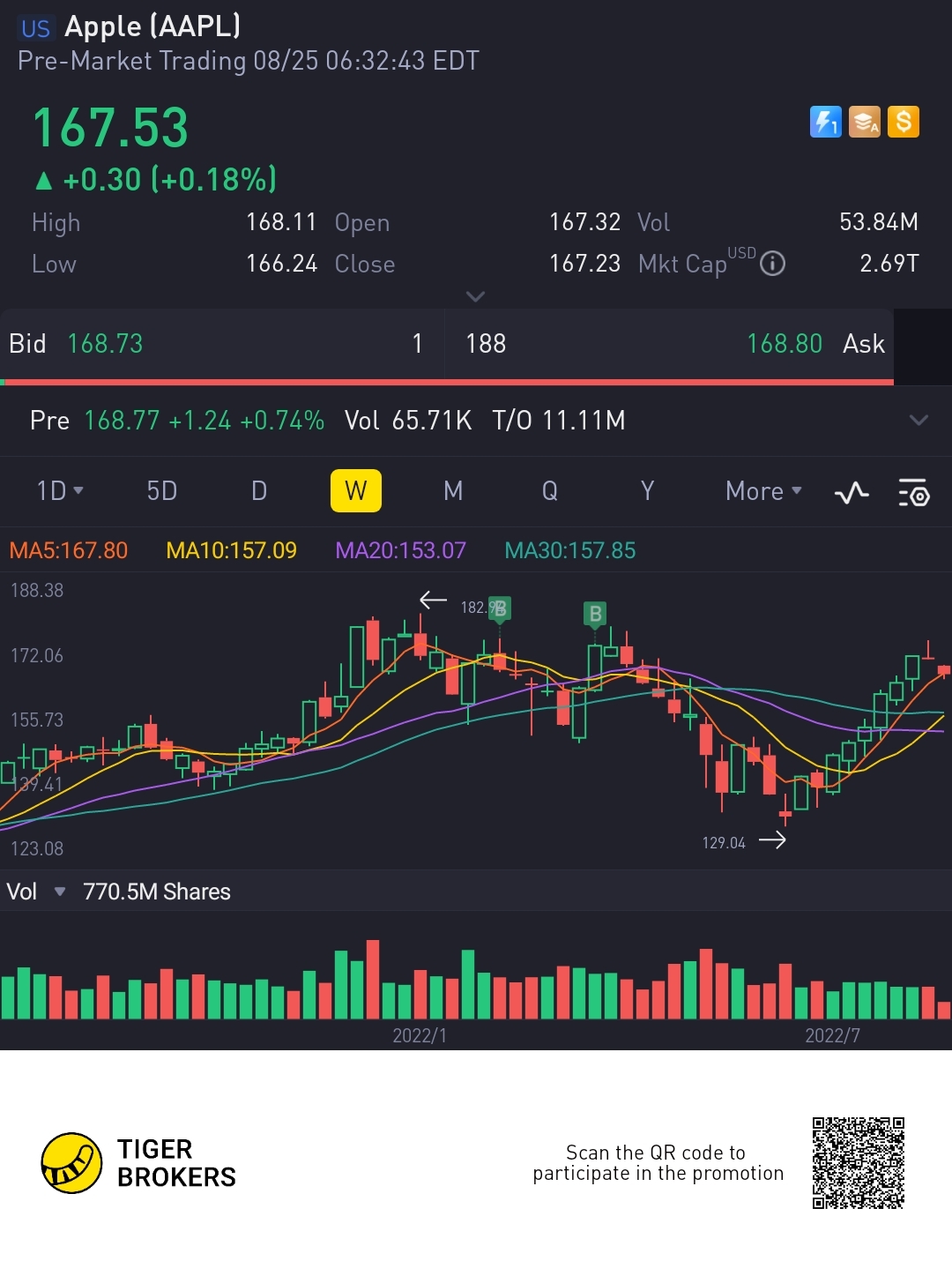Tap the 2022/7 date axis label

833,1035
